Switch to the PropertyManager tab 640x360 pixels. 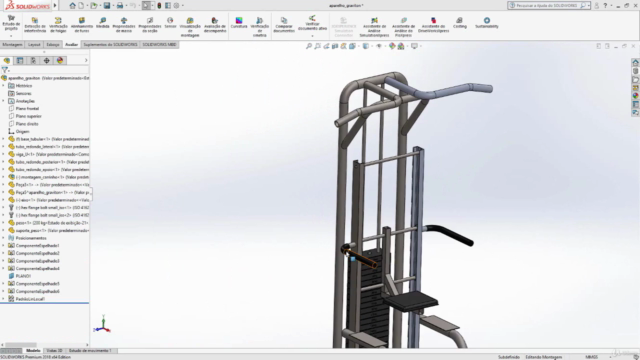[x=20, y=60]
